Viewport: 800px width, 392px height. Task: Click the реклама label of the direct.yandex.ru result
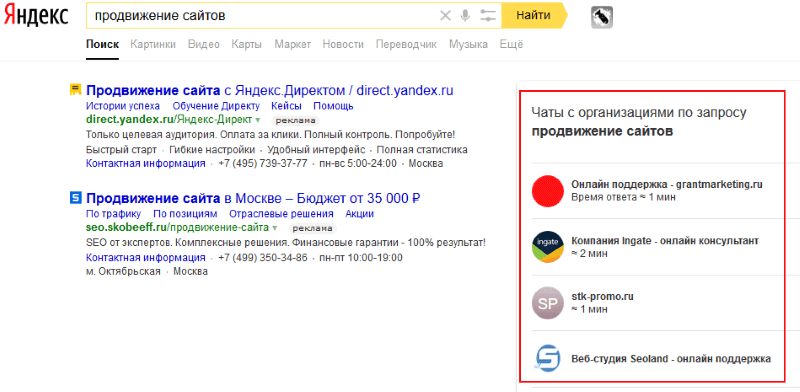295,121
